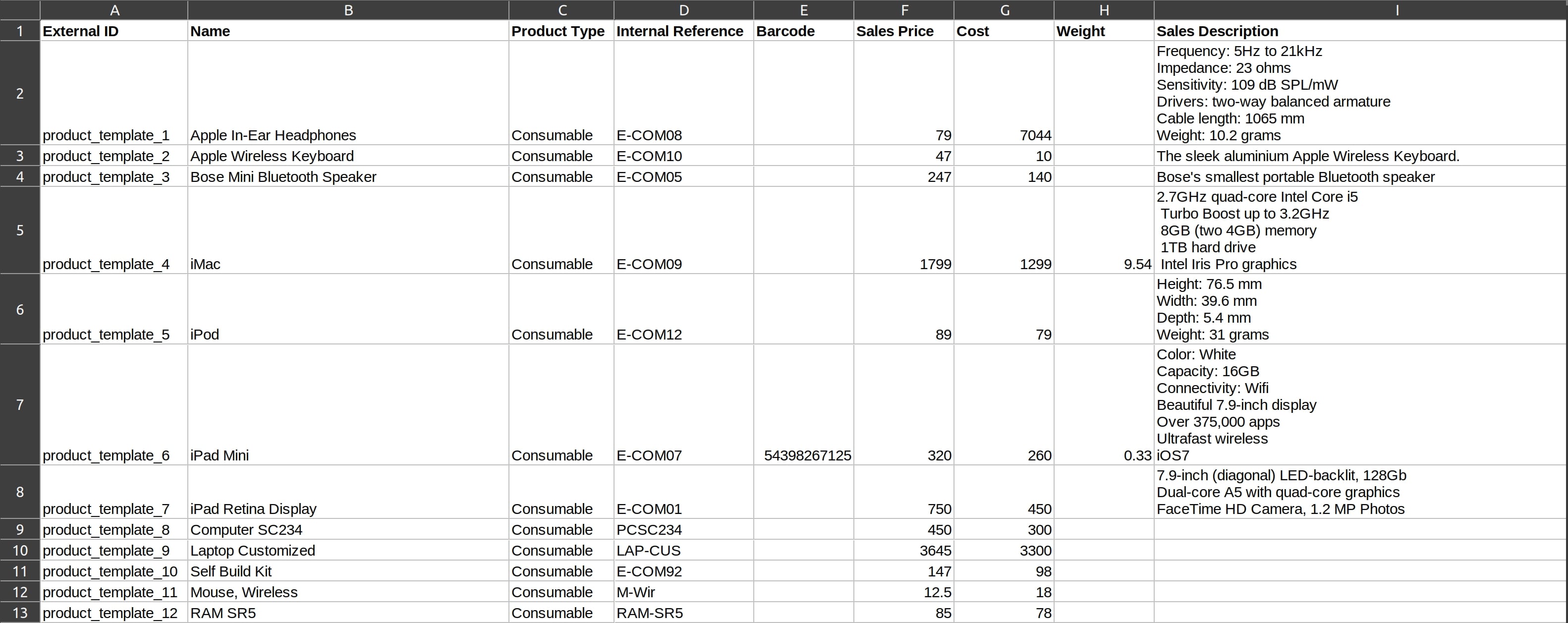Select the iMac name cell
Screen dimensions: 1568x623
click(x=348, y=230)
